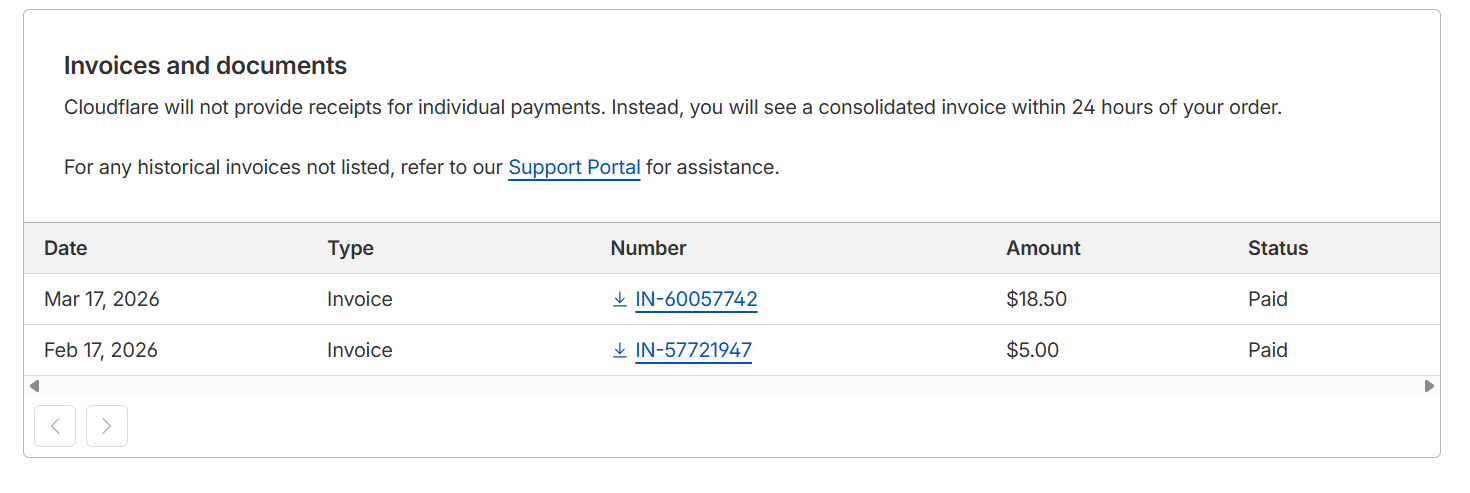Image resolution: width=1470 pixels, height=493 pixels.
Task: Go to the previous page of invoices
Action: tap(55, 426)
